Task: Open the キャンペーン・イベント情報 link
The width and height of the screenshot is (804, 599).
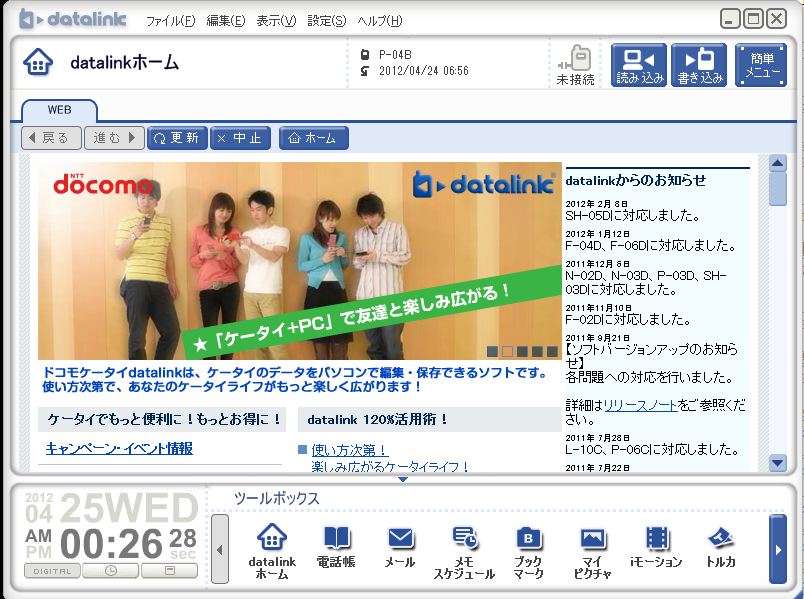Action: click(119, 449)
